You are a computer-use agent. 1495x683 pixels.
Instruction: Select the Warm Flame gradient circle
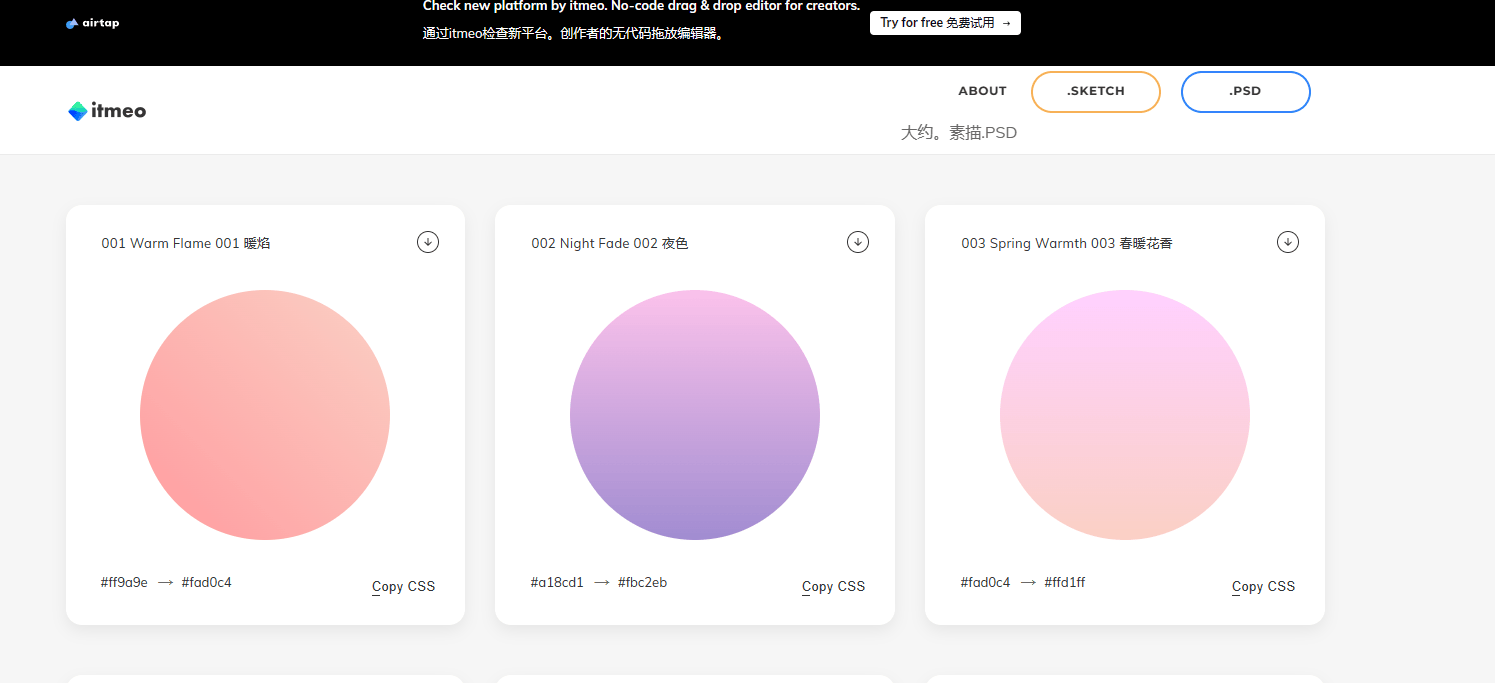tap(265, 415)
